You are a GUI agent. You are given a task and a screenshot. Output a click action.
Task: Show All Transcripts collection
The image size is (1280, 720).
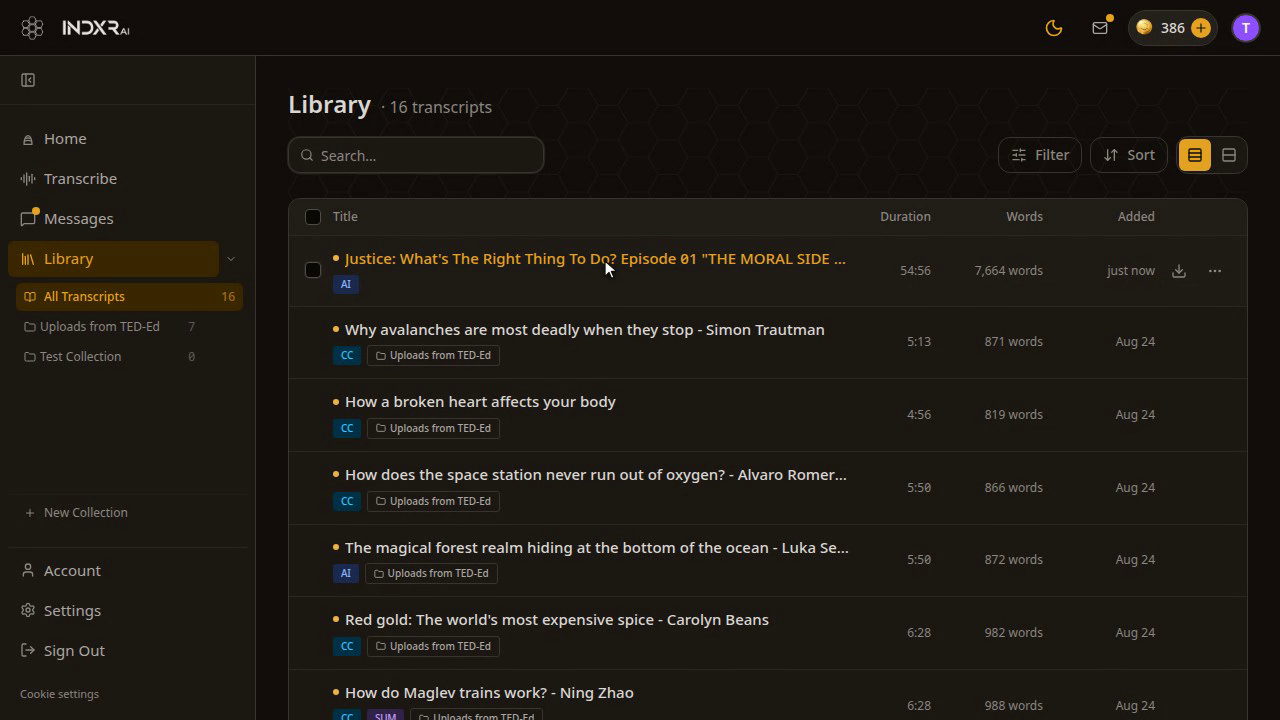coord(129,297)
